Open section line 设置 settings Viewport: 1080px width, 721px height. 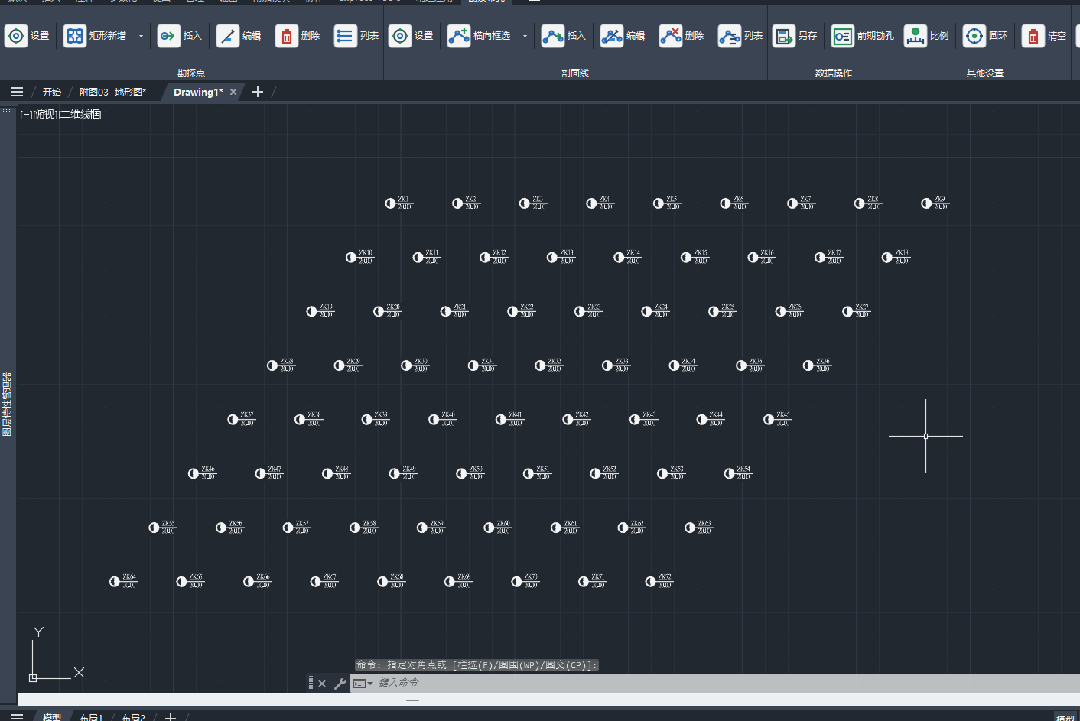coord(411,36)
